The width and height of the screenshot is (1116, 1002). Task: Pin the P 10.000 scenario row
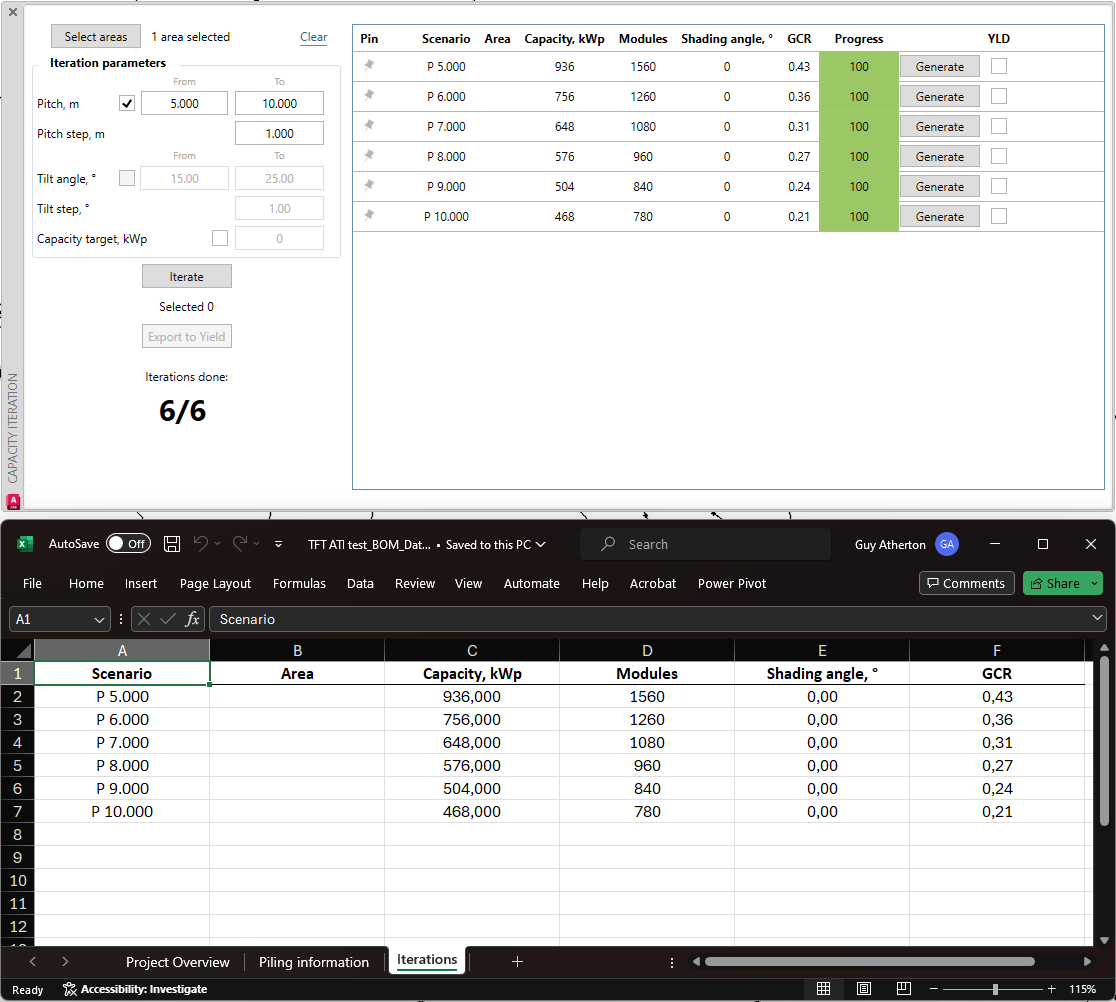[x=369, y=216]
